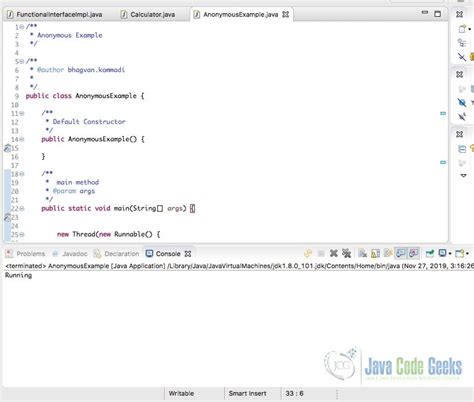Click the Display Selected Console icon
This screenshot has height=402, width=474.
pos(442,253)
